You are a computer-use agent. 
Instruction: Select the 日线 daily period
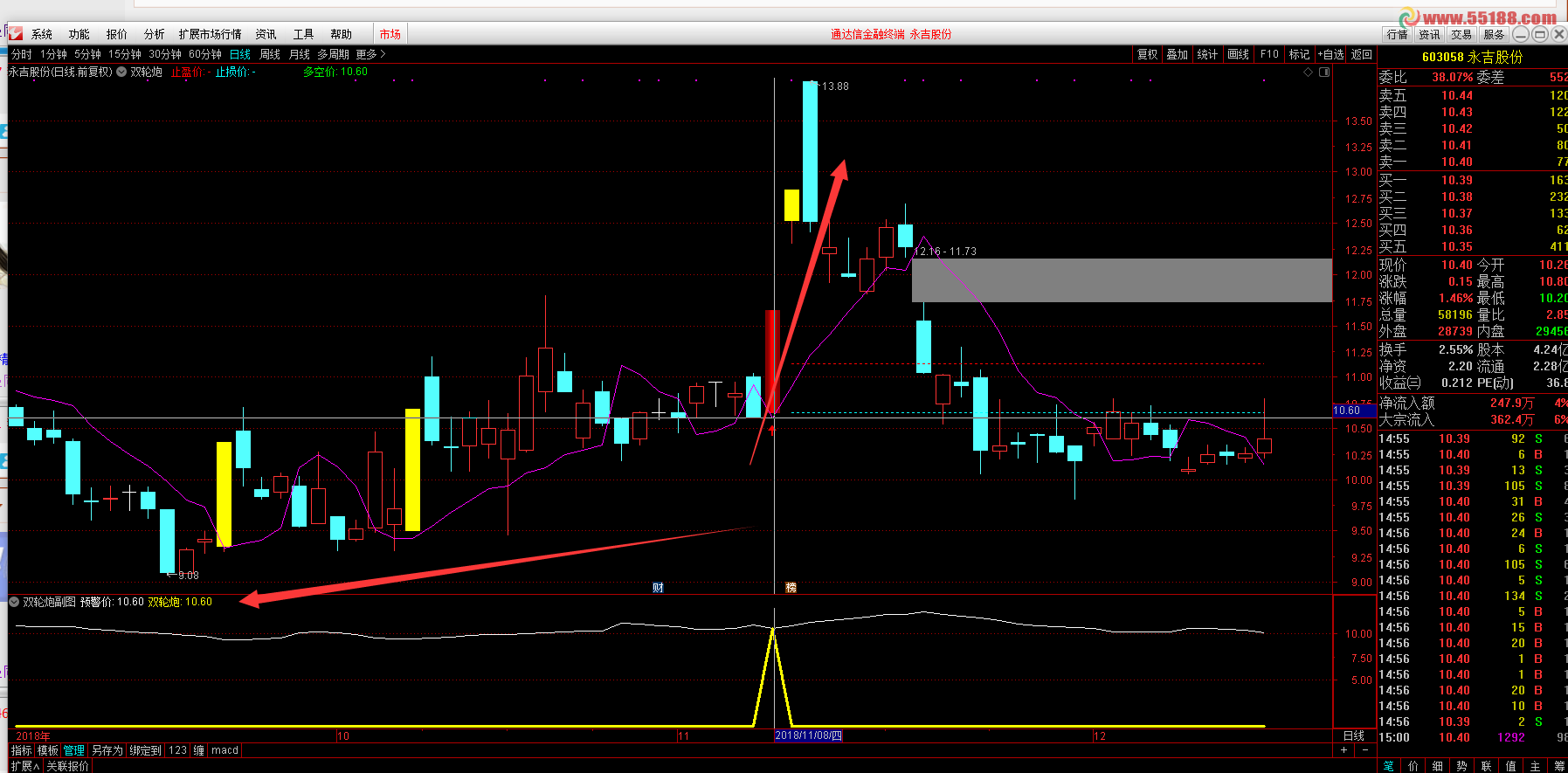point(240,54)
